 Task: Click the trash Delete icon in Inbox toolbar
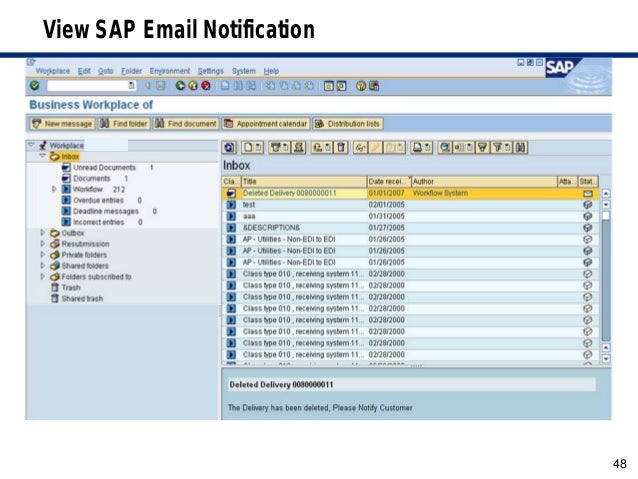pyautogui.click(x=341, y=147)
